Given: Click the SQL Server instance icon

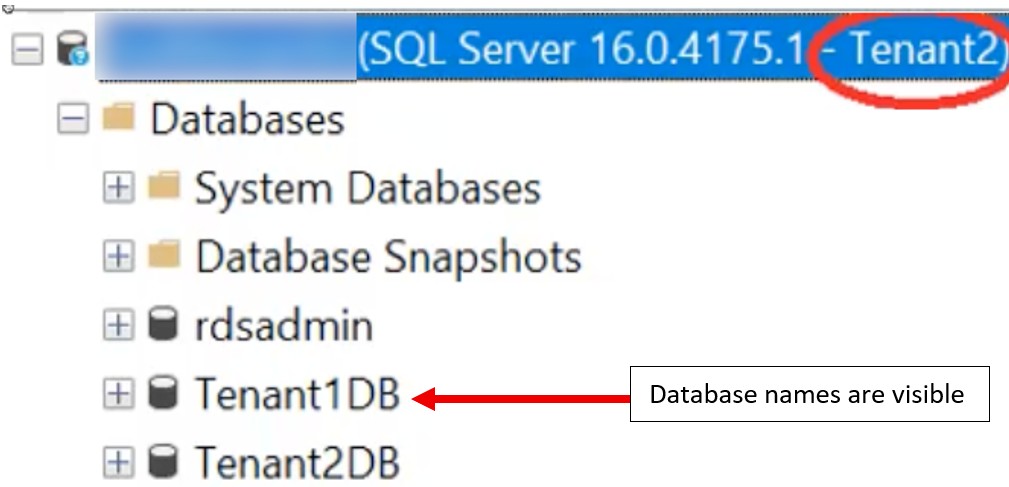Looking at the screenshot, I should (x=73, y=49).
